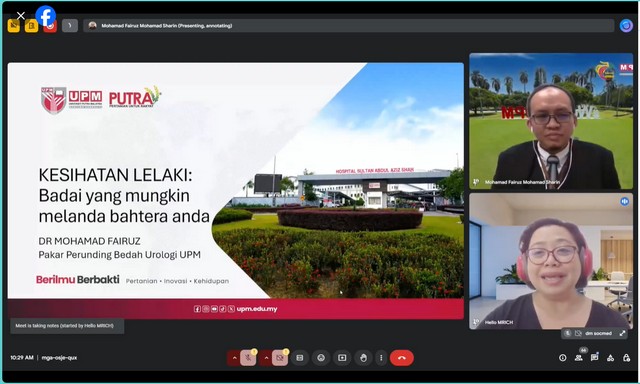Expand the dm socmed self-view tile
Screen dimensions: 640x384
click(622, 333)
